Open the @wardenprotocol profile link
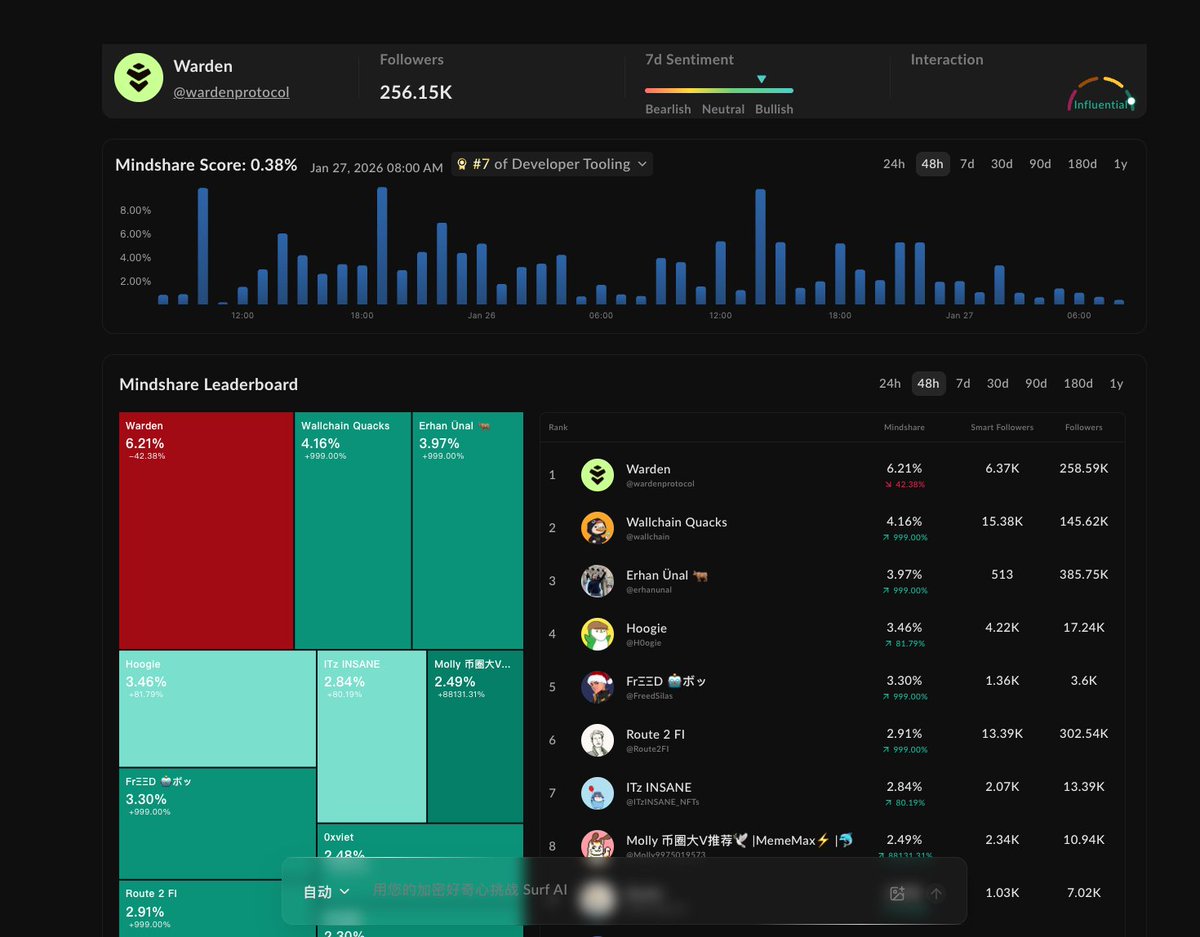 [231, 92]
